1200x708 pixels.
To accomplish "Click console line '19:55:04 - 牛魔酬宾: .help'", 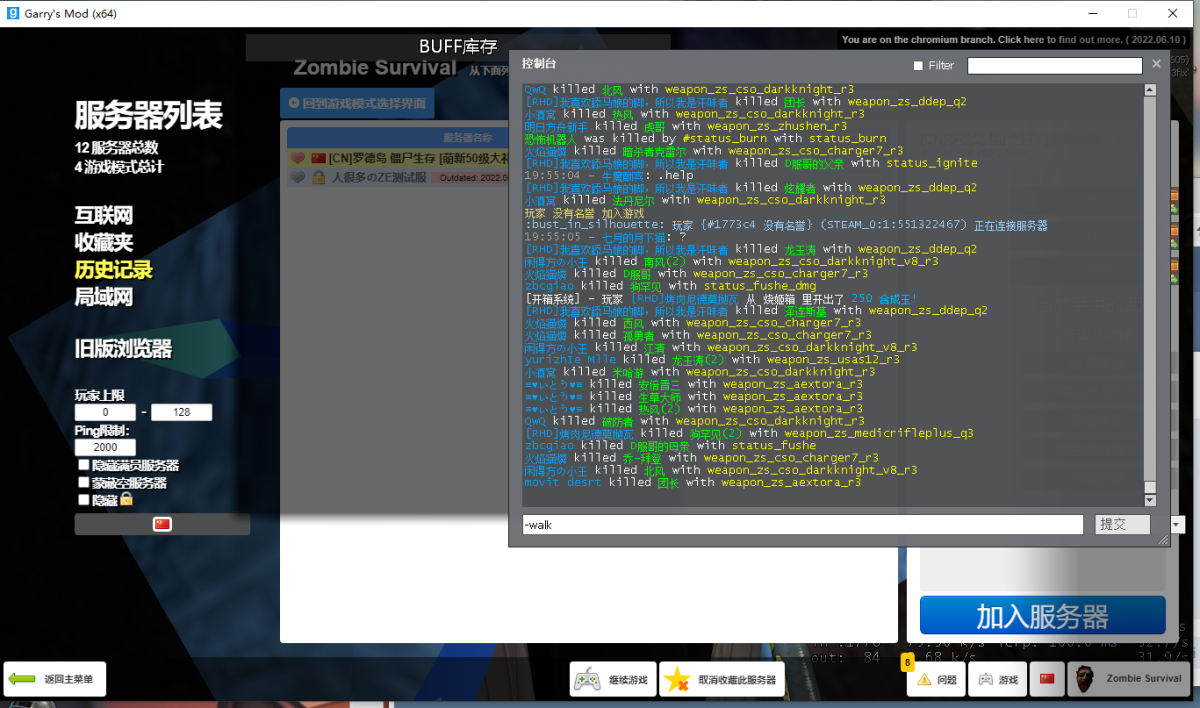I will [x=609, y=175].
